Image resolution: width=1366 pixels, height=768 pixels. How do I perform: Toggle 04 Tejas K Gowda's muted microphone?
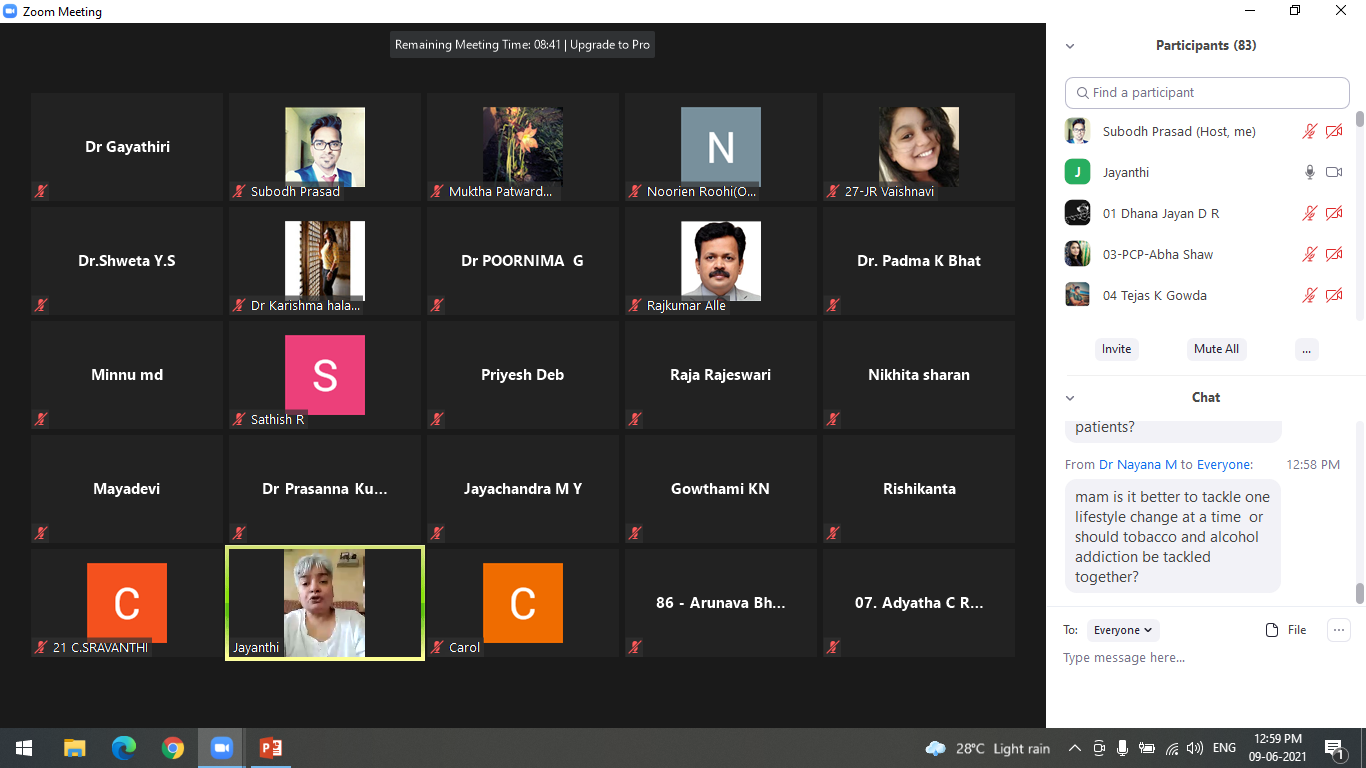pyautogui.click(x=1309, y=295)
